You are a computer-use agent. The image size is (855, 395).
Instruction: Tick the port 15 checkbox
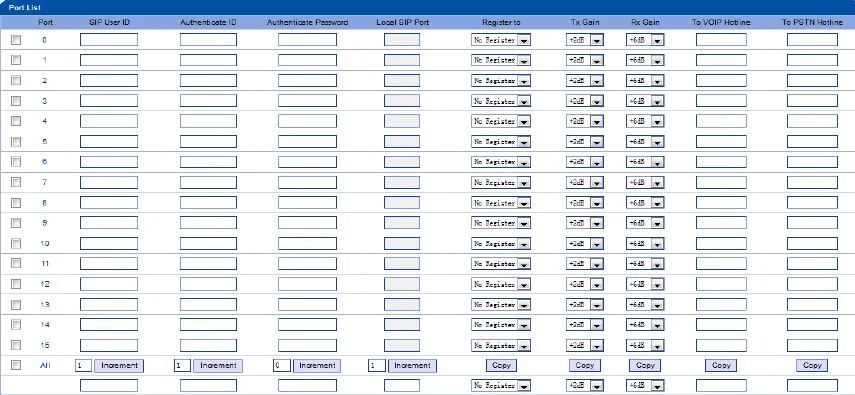coord(16,345)
